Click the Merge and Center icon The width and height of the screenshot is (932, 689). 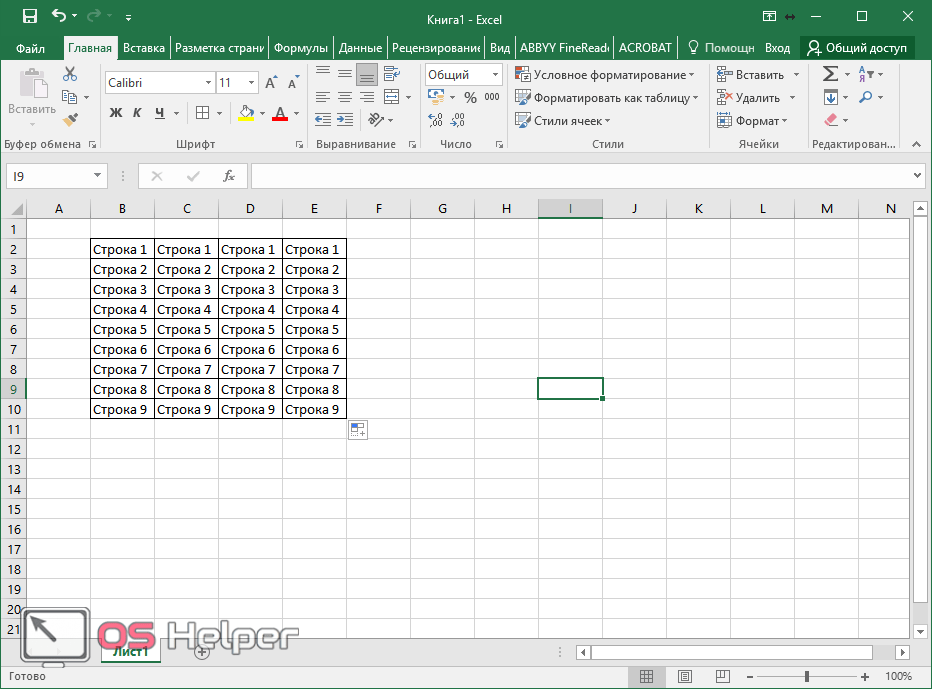click(x=391, y=98)
